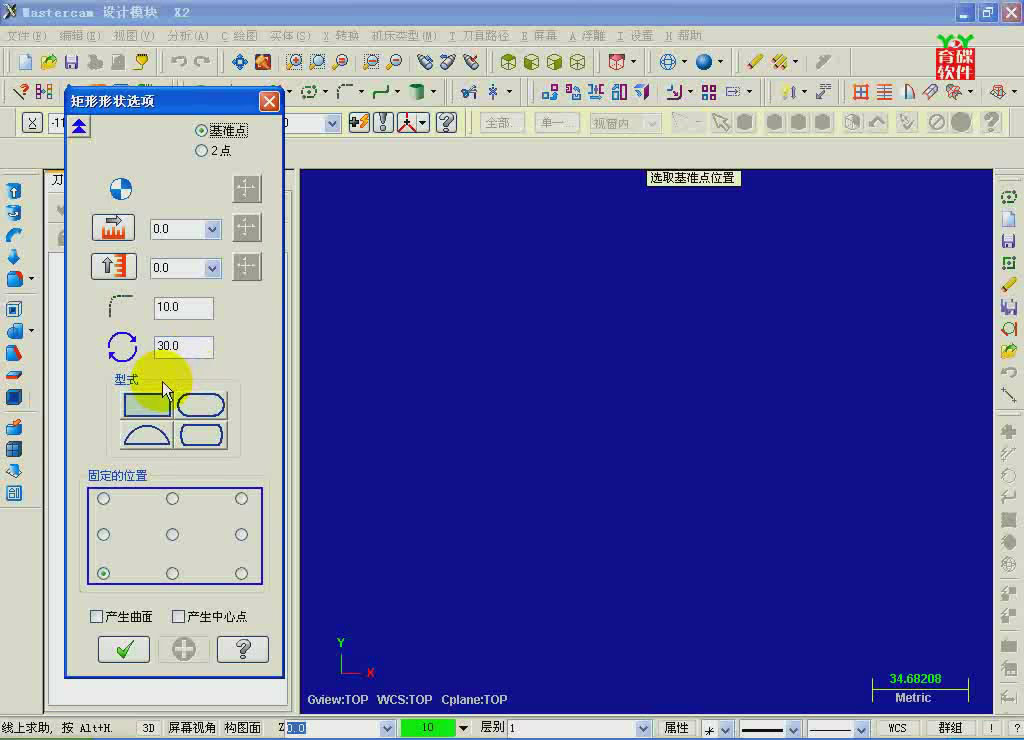Click pick-position icon beside the width field
Screen dimensions: 1024x740
point(247,227)
